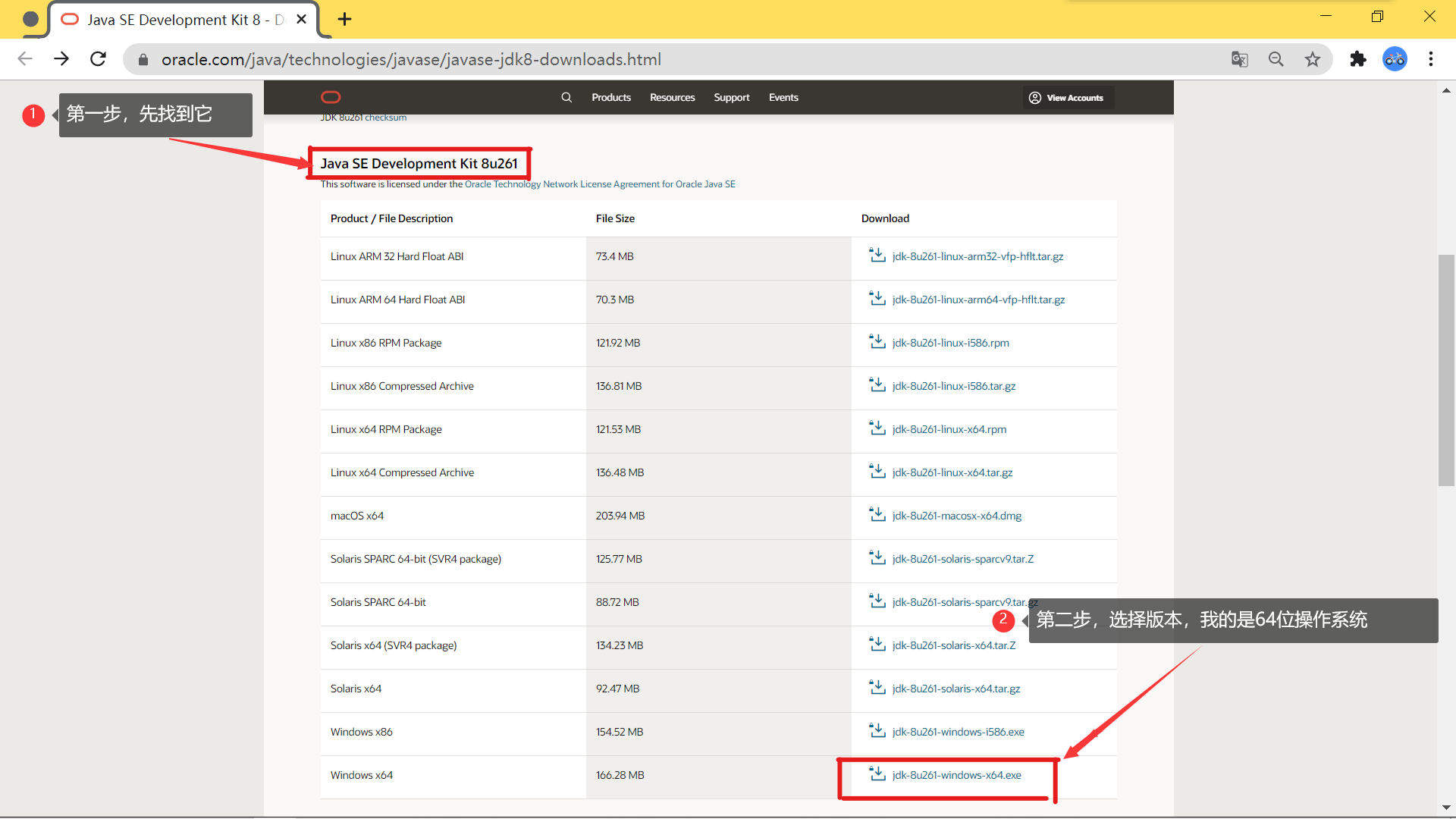Viewport: 1456px width, 819px height.
Task: Click the browser translate icon in address bar
Action: 1239,59
